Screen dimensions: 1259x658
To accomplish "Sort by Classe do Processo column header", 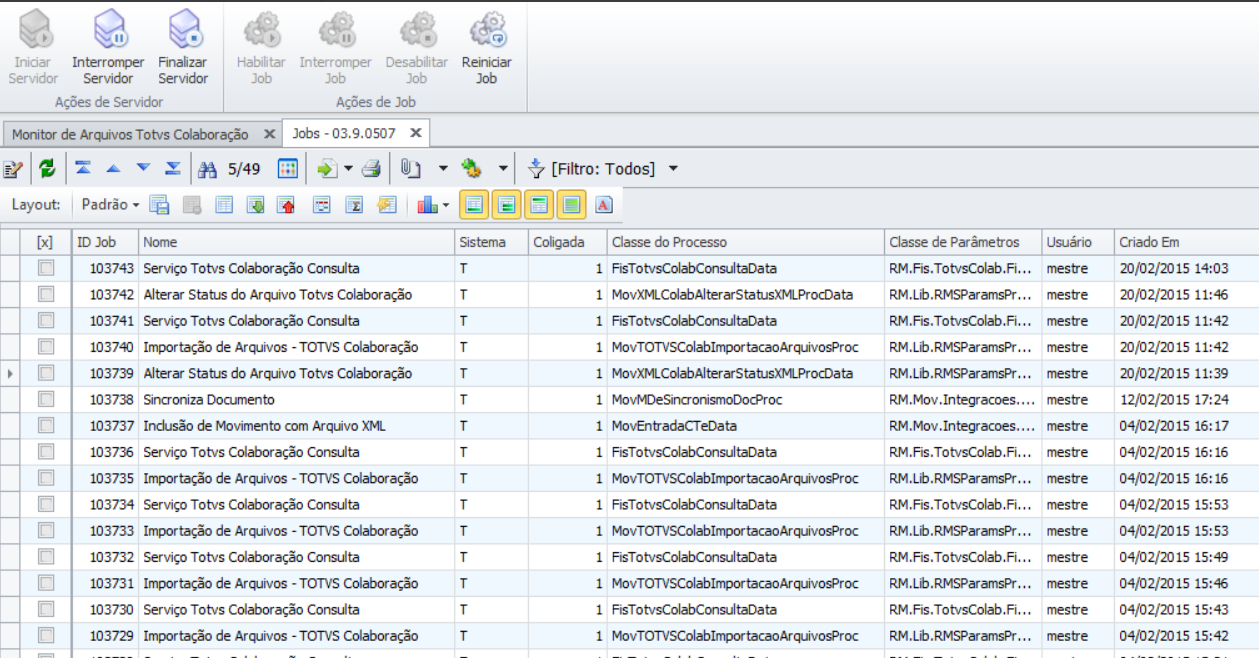I will 745,242.
